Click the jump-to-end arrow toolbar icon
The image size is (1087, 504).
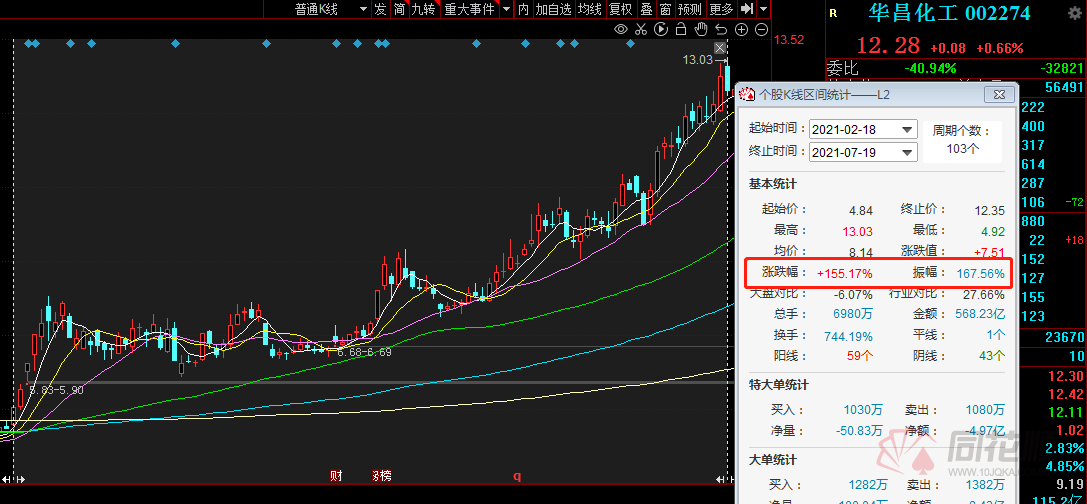tap(747, 8)
